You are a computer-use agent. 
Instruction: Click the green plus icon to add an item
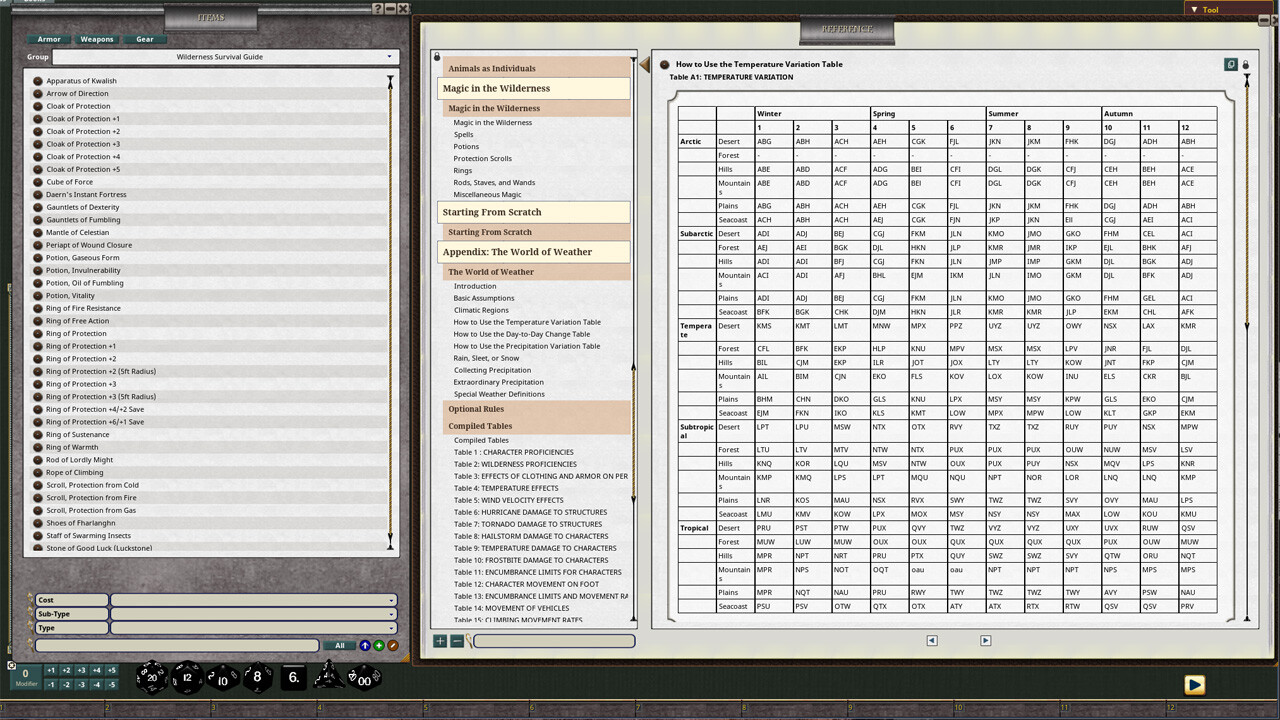[x=379, y=645]
